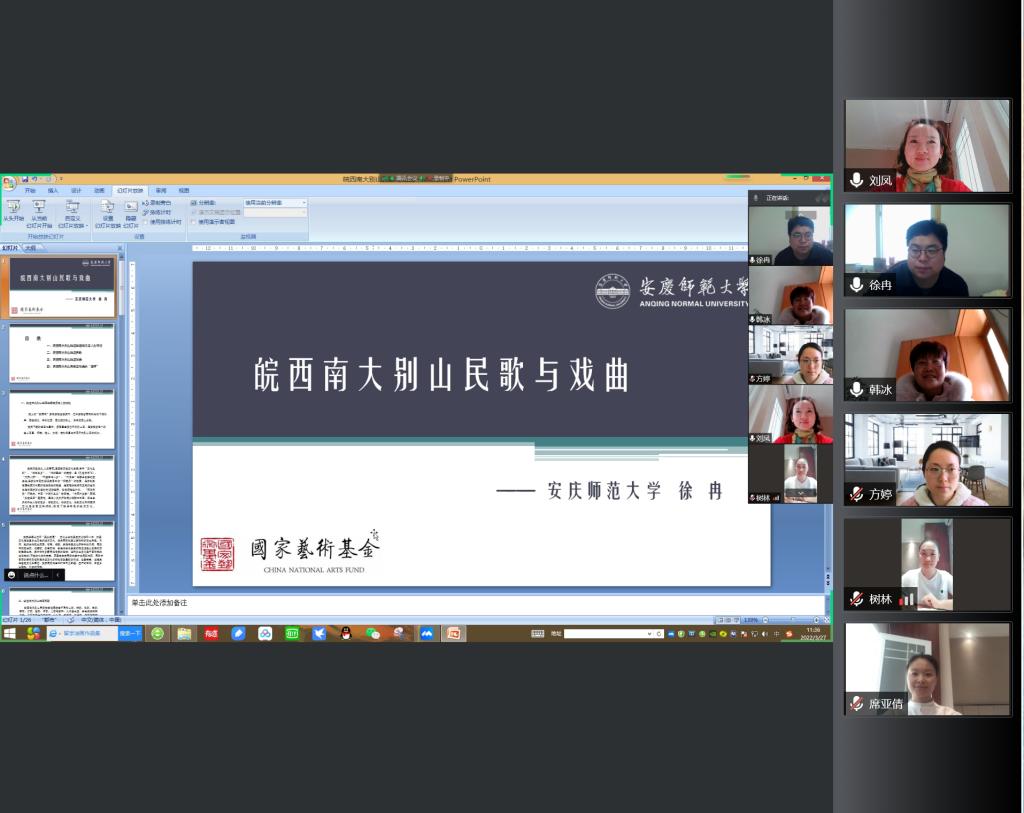This screenshot has height=813, width=1024.
Task: Toggle the Use Rehearsed Timings checkbox
Action: (146, 221)
